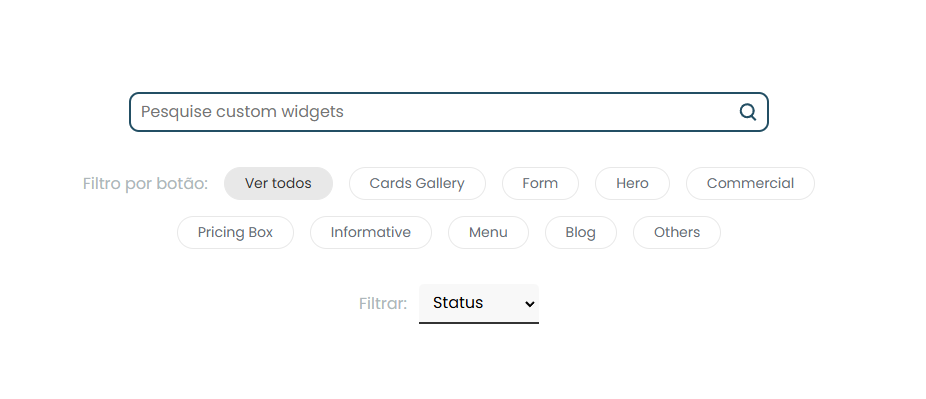The width and height of the screenshot is (926, 399).
Task: Click the magnifying glass search icon
Action: 748,112
